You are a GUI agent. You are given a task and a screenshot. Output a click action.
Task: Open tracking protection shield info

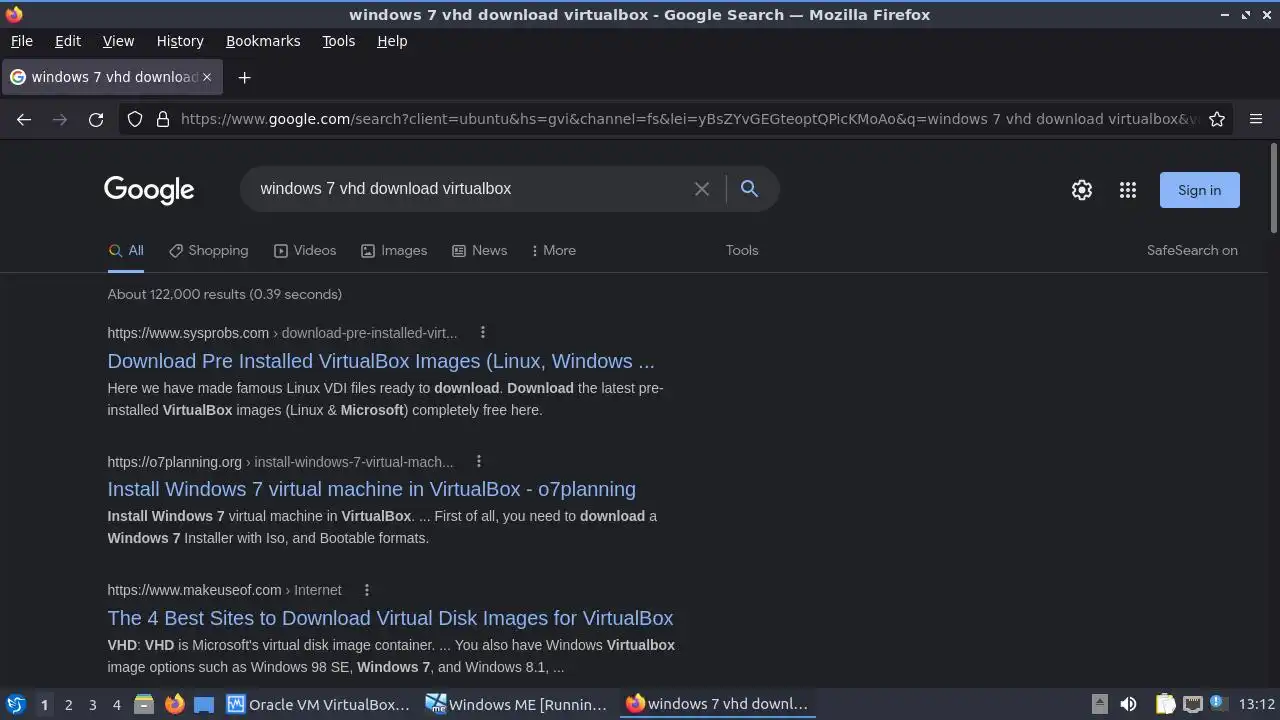coord(135,119)
